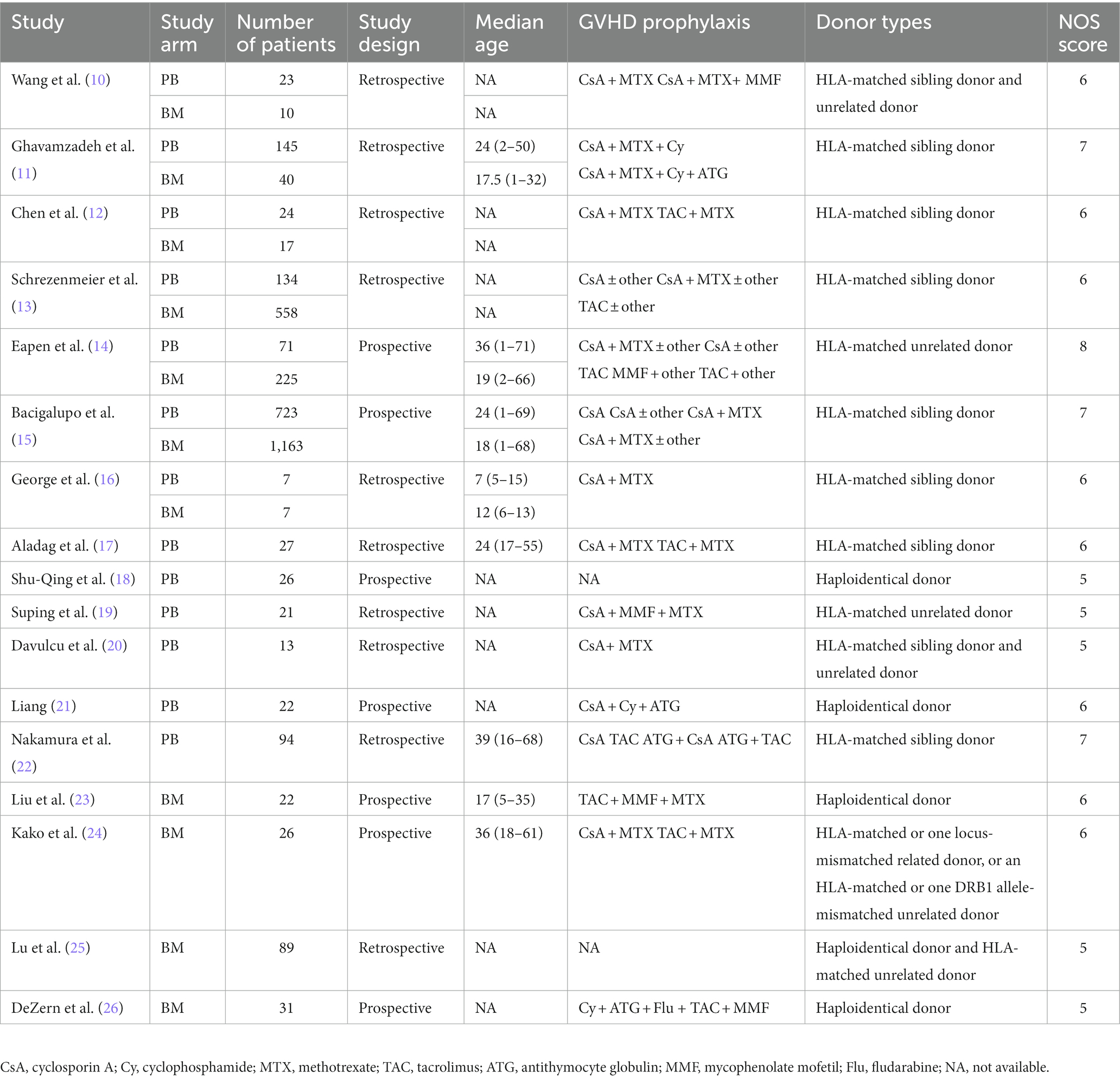Image resolution: width=1120 pixels, height=1079 pixels.
Task: Select Eapen donor type 'HLA-matched unrelated donor'
Action: tap(914, 346)
